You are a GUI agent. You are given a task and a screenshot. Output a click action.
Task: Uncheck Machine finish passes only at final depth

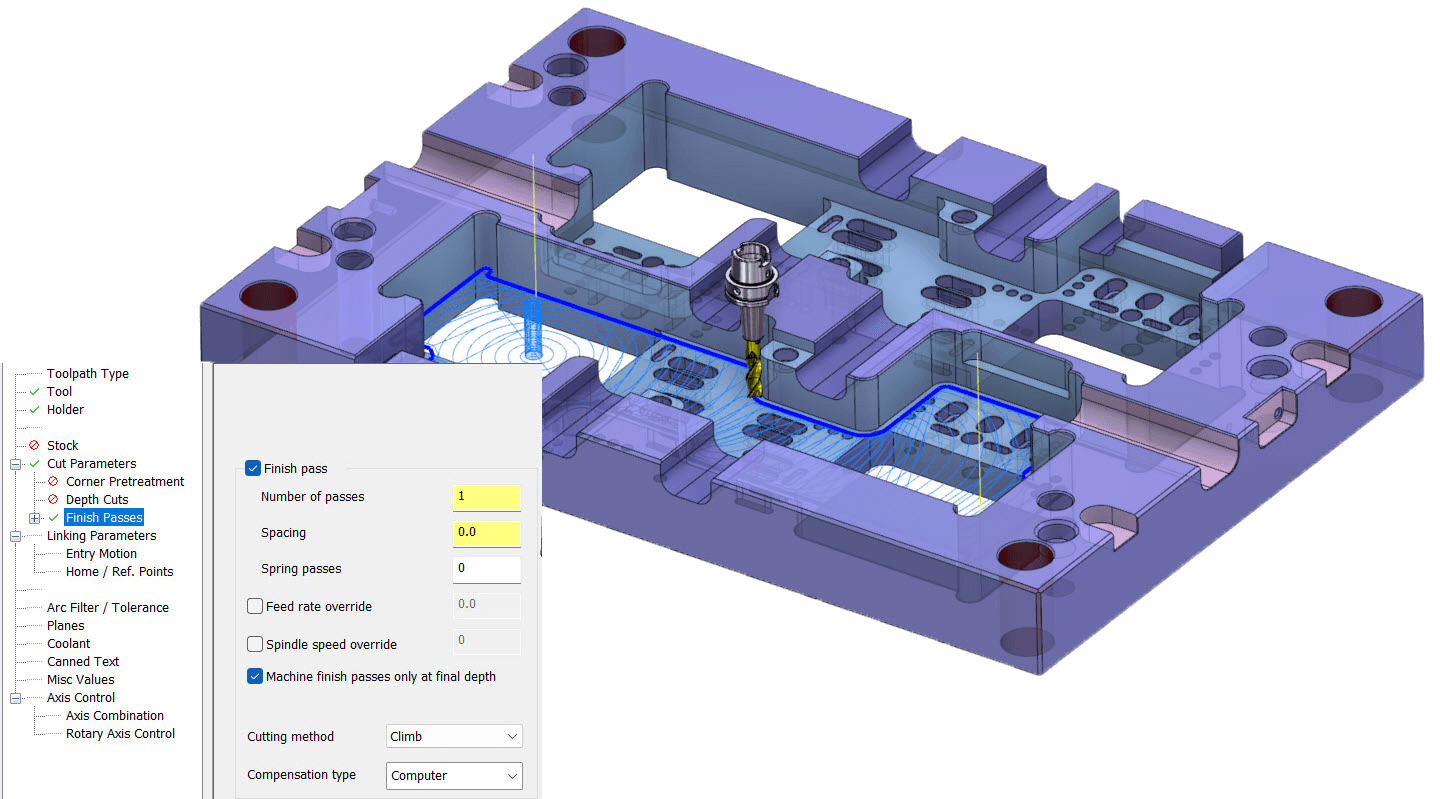[x=255, y=677]
